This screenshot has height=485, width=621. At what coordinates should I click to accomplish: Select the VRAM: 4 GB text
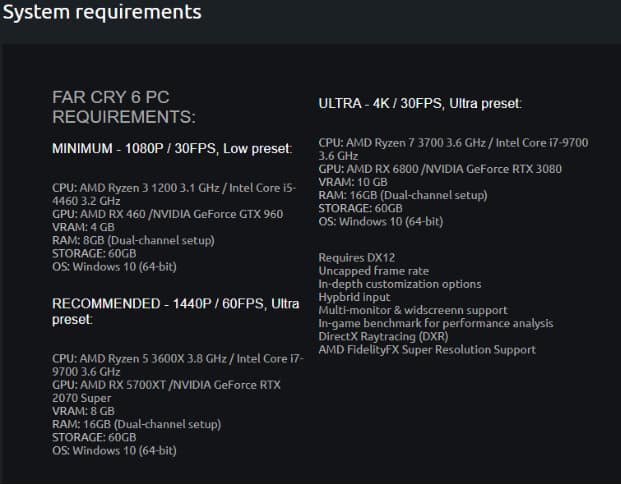[83, 227]
